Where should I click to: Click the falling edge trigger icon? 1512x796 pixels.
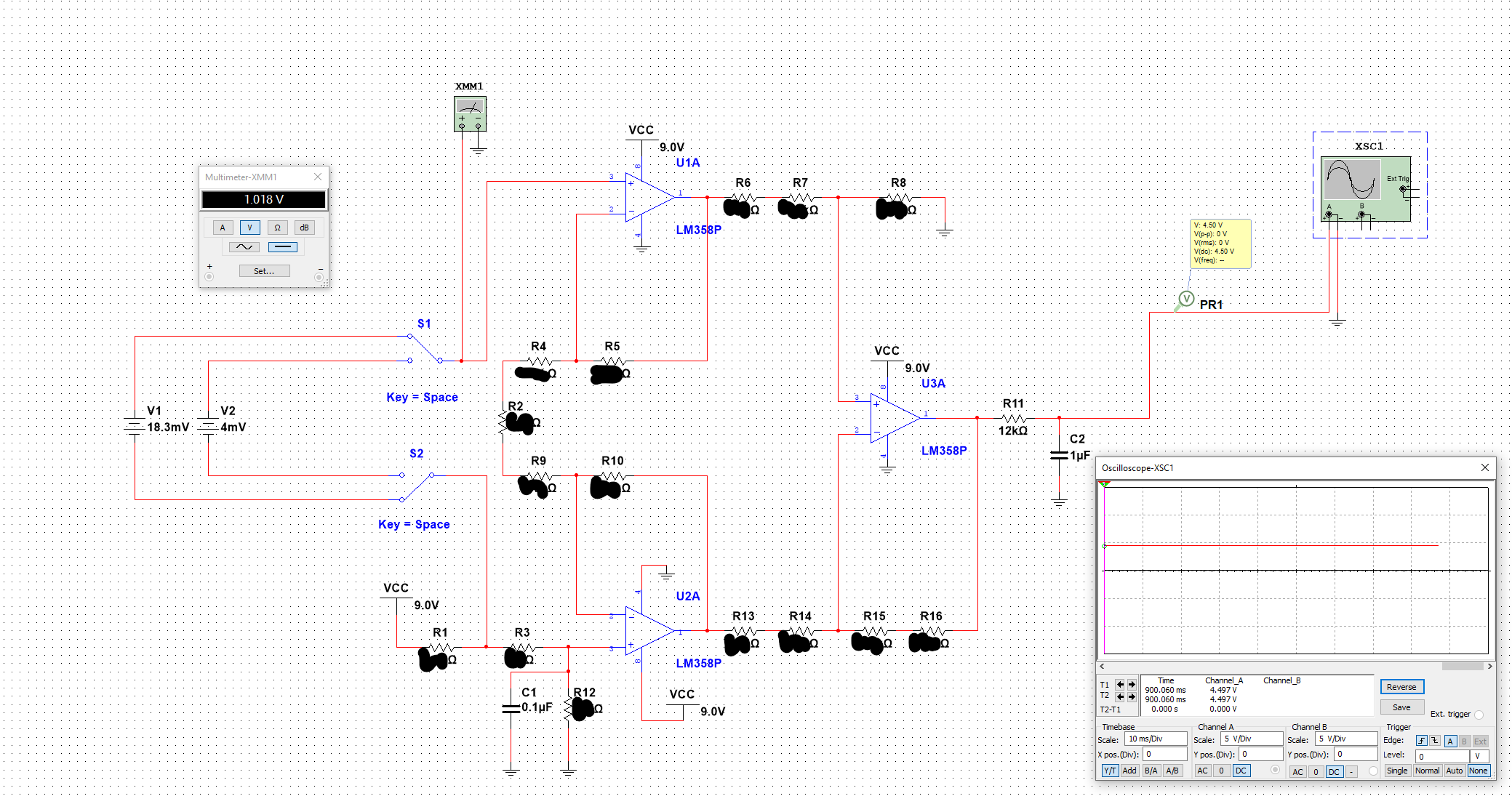(x=1434, y=741)
